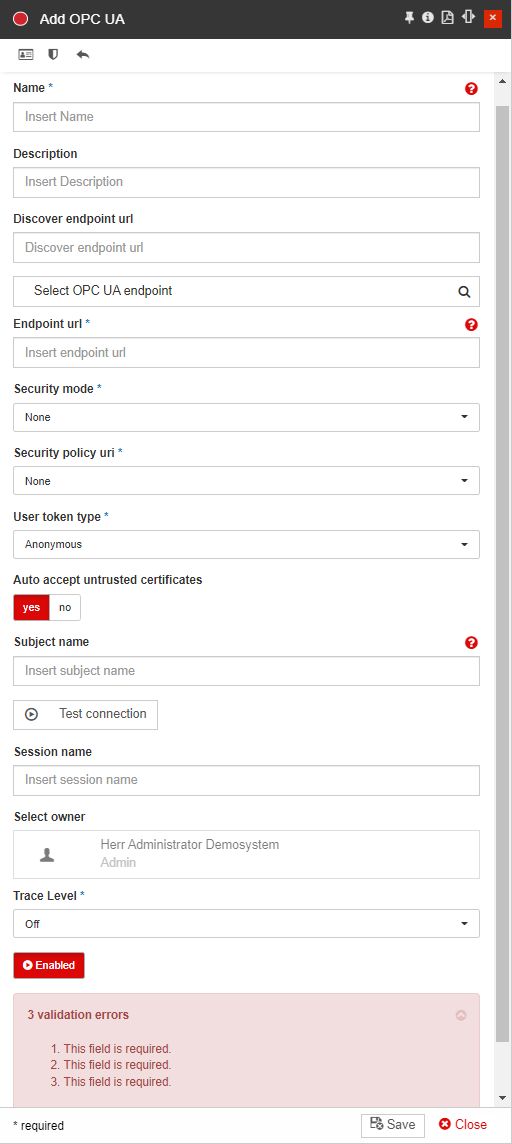Open the info icon in header
Image resolution: width=512 pixels, height=1144 pixels.
428,18
